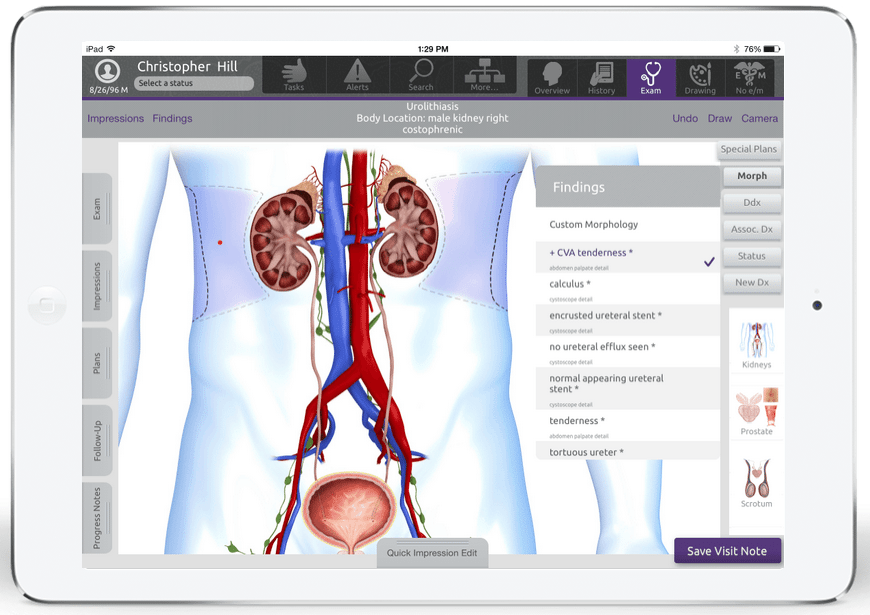Screen dimensions: 870x615
Task: Open the Search magnifier icon
Action: pos(421,75)
